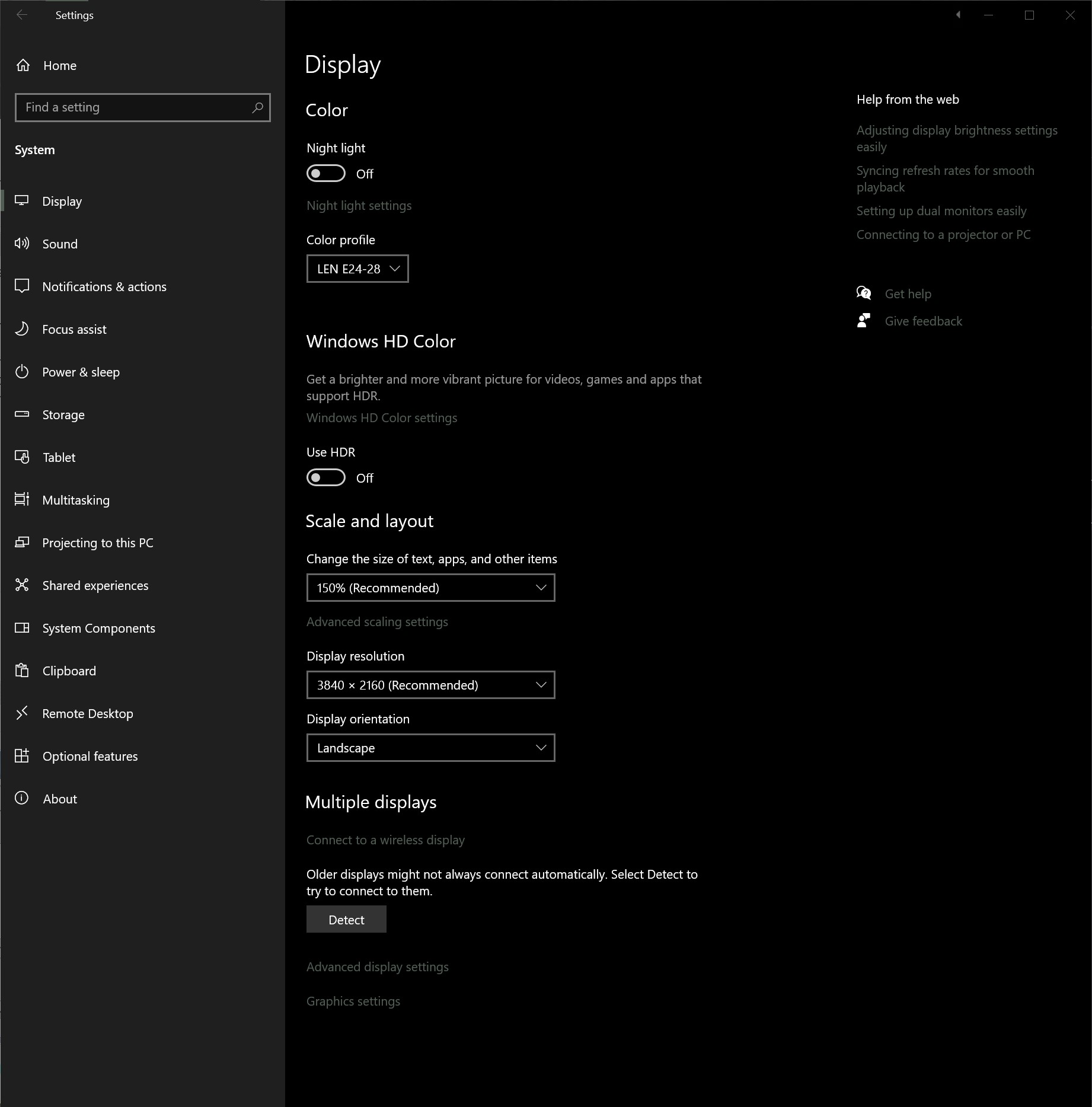Open the Color profile dropdown
Viewport: 1092px width, 1107px height.
(x=357, y=269)
